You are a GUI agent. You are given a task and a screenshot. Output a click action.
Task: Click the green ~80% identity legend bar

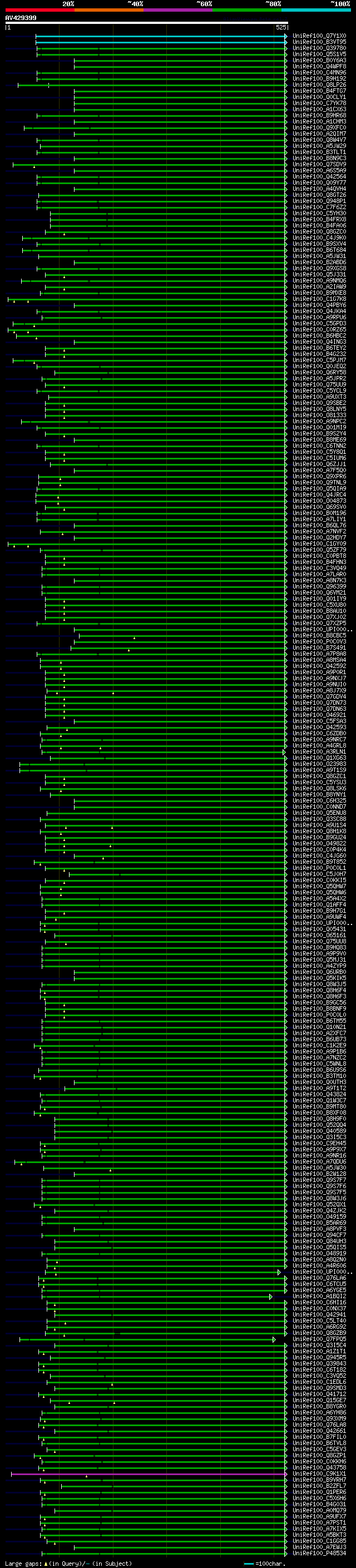click(x=247, y=10)
